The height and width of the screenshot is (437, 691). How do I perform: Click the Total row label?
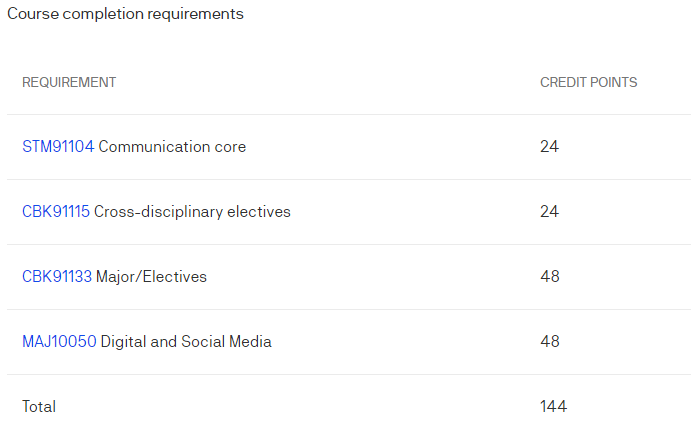(39, 407)
